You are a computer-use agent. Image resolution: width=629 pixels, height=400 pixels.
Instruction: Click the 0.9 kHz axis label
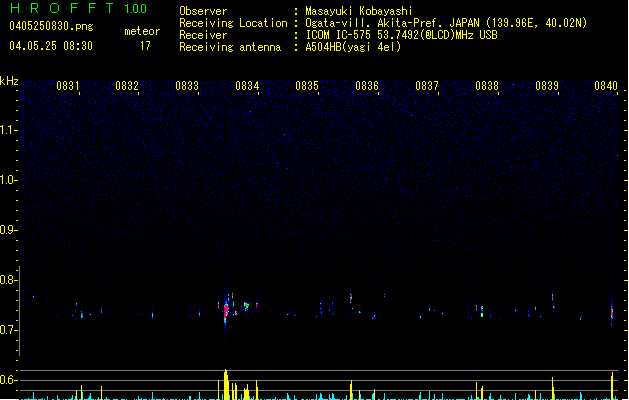pos(7,230)
